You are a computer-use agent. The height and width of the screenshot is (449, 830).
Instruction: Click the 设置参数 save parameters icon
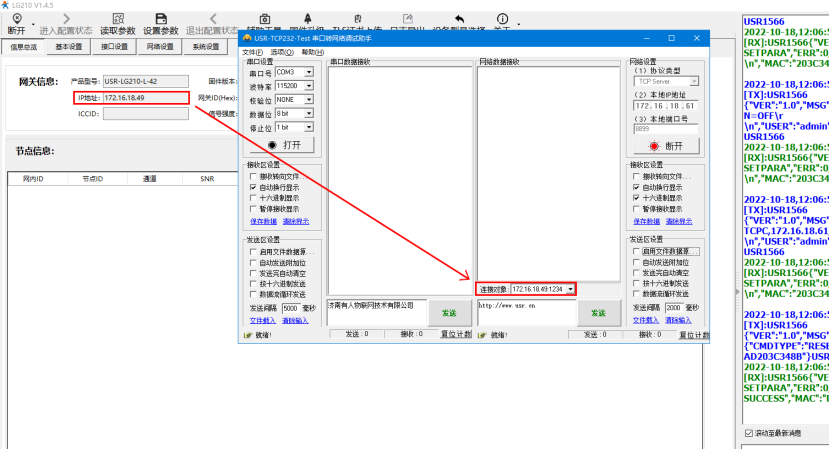tap(161, 19)
